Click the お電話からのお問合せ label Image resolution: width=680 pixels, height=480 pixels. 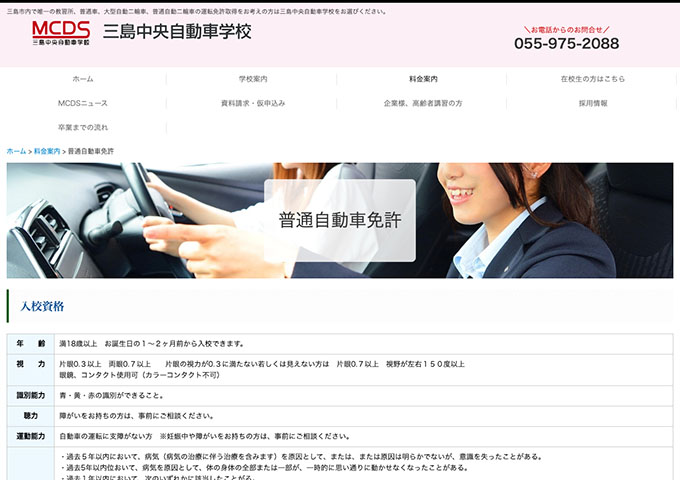click(566, 29)
